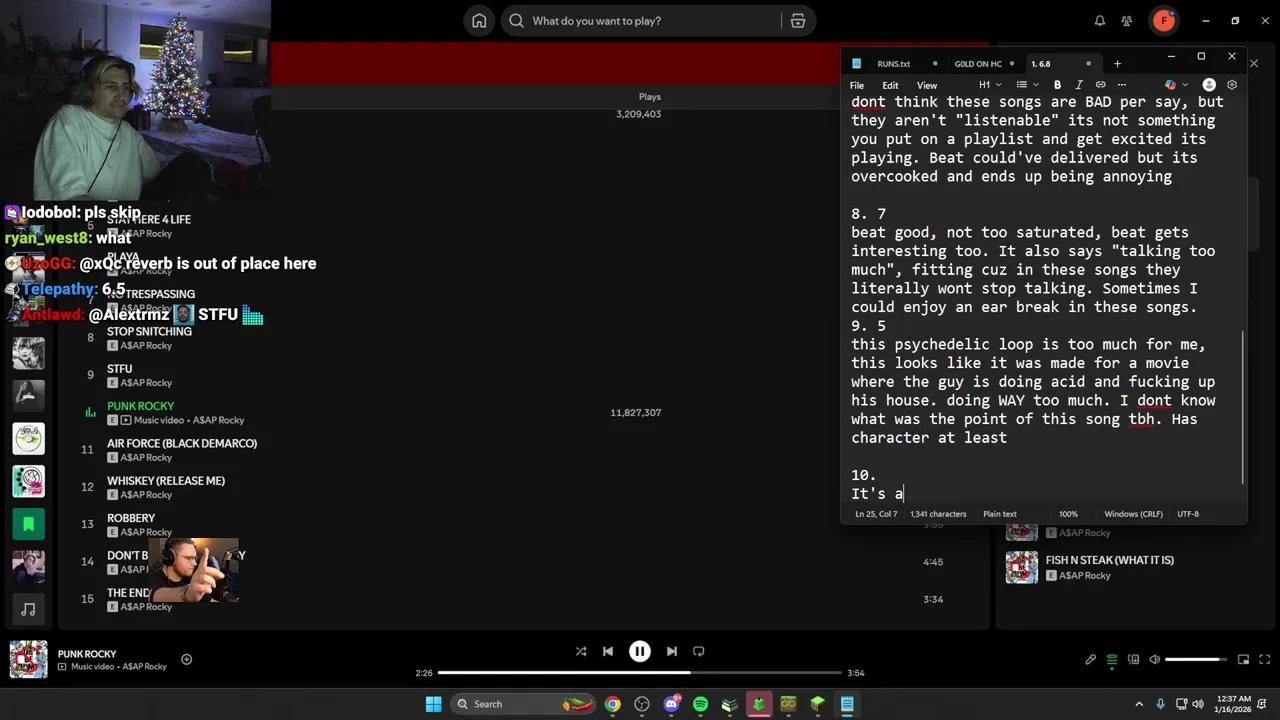The height and width of the screenshot is (720, 1280).
Task: Seek on the Spotify song progress bar
Action: click(x=640, y=673)
